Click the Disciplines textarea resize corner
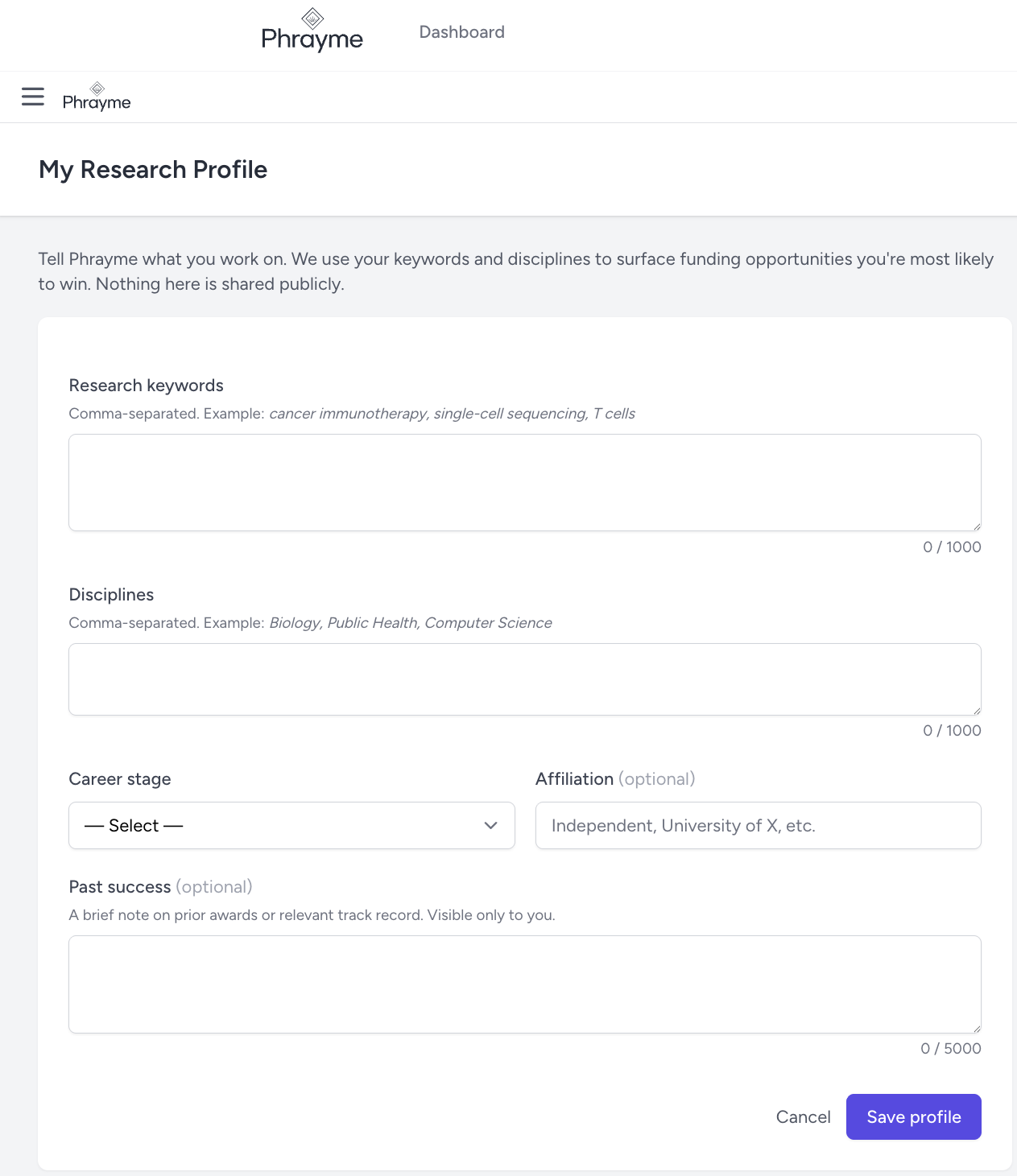1017x1176 pixels. tap(976, 710)
